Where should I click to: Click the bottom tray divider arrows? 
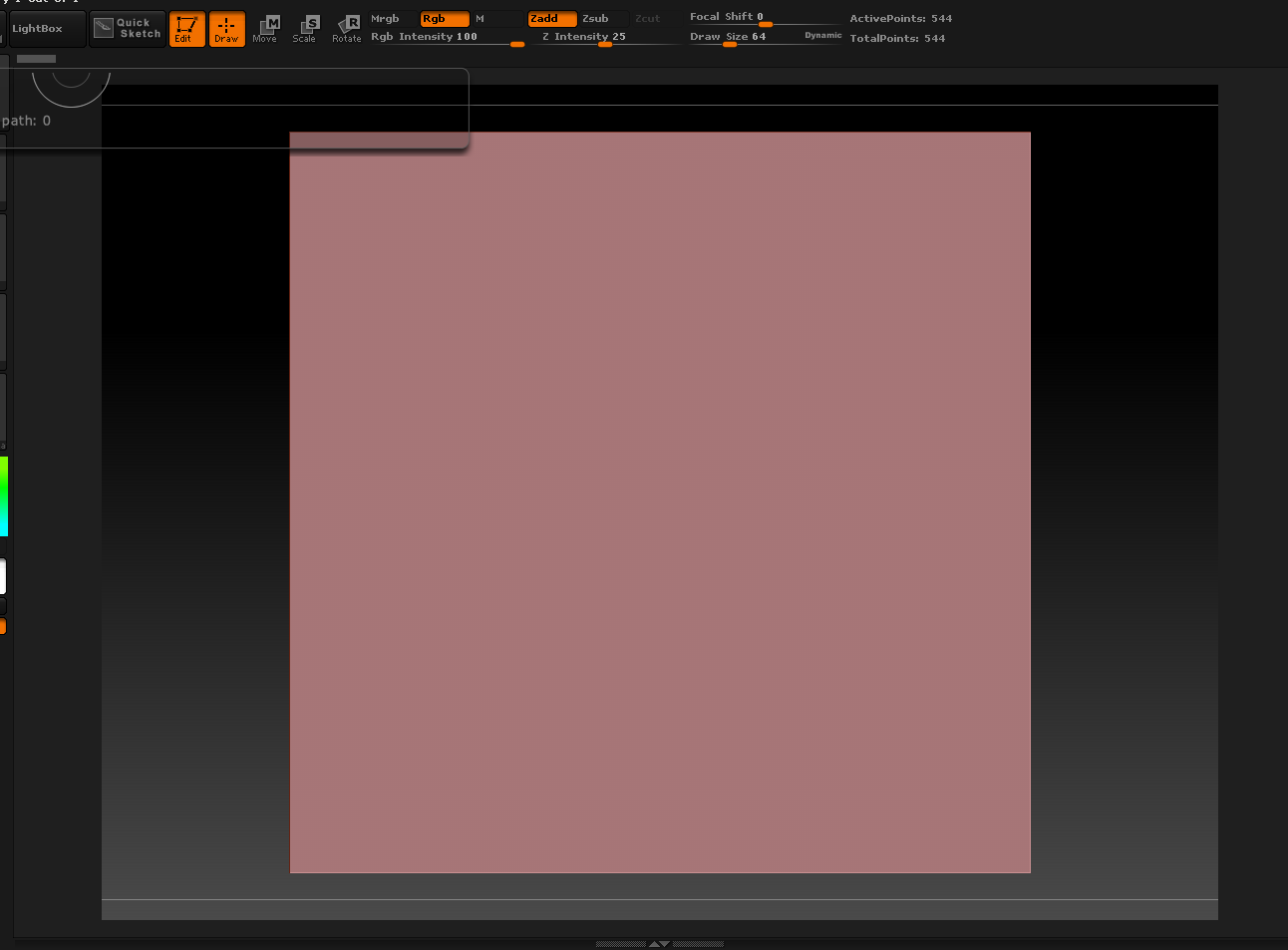[x=659, y=943]
